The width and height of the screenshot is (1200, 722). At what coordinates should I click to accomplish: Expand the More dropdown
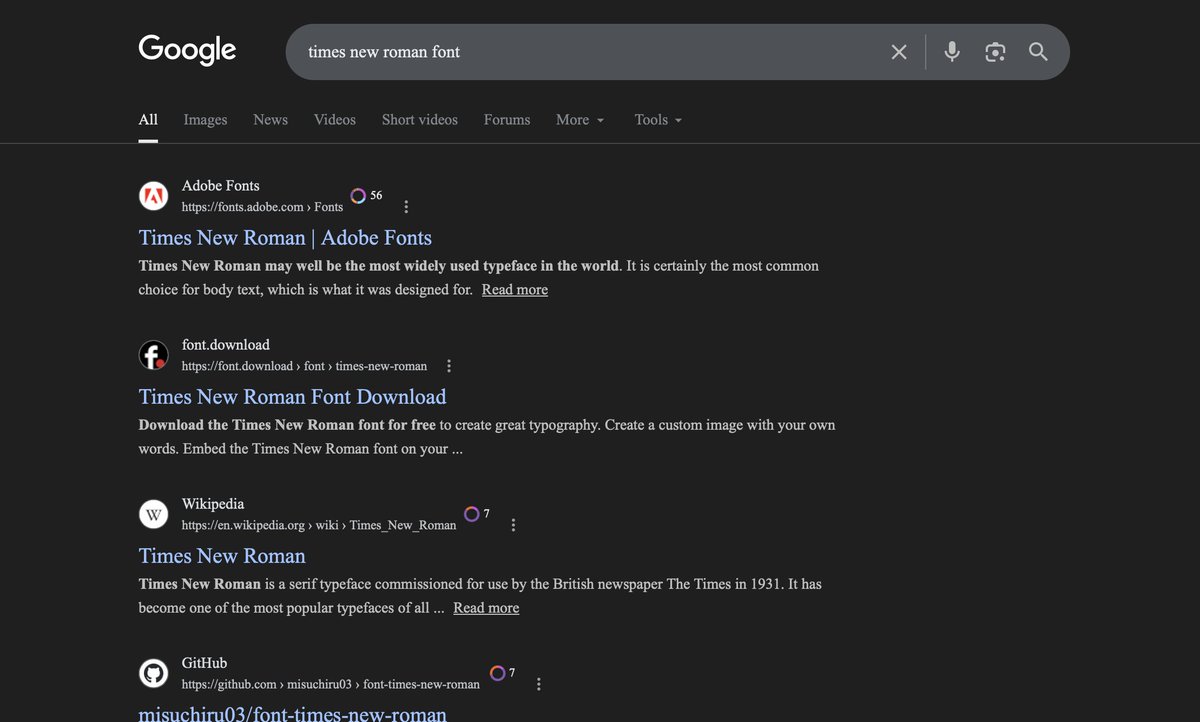(x=580, y=120)
